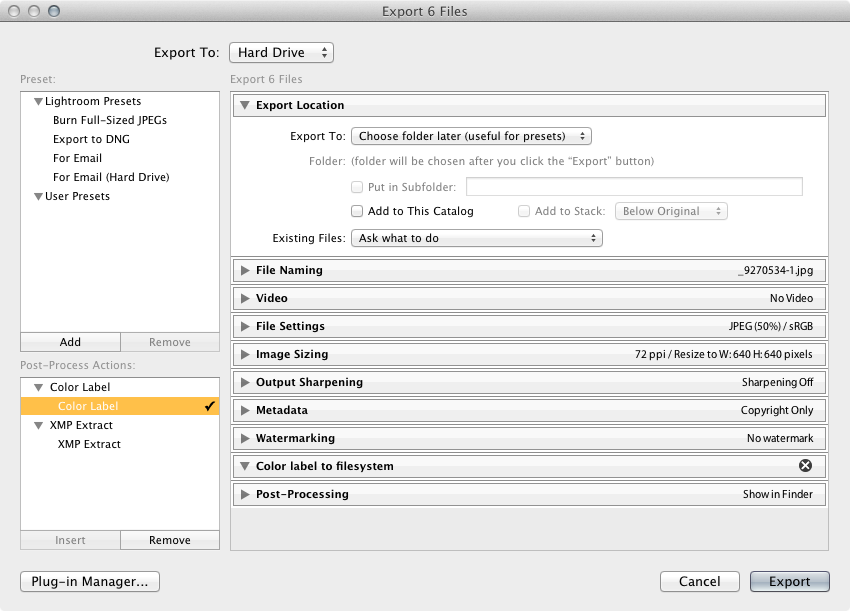Open the Plug-in Manager

pos(90,582)
